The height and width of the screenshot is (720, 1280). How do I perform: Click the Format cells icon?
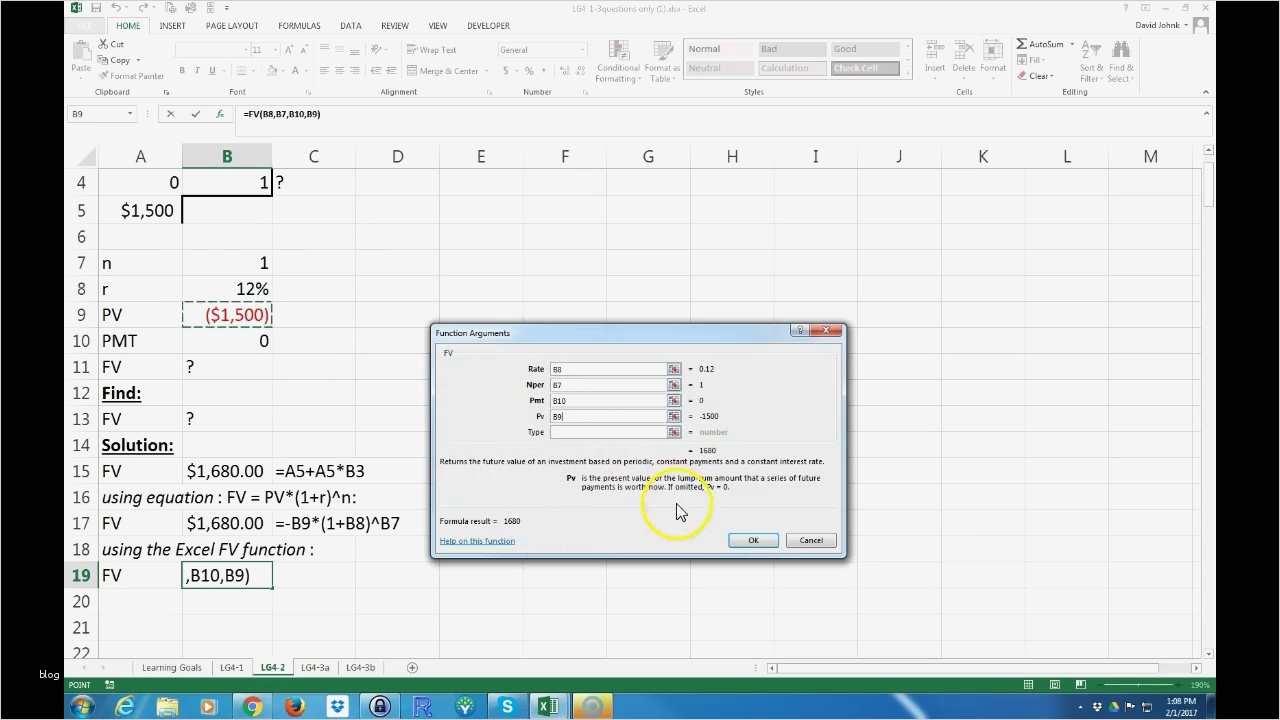[x=993, y=59]
